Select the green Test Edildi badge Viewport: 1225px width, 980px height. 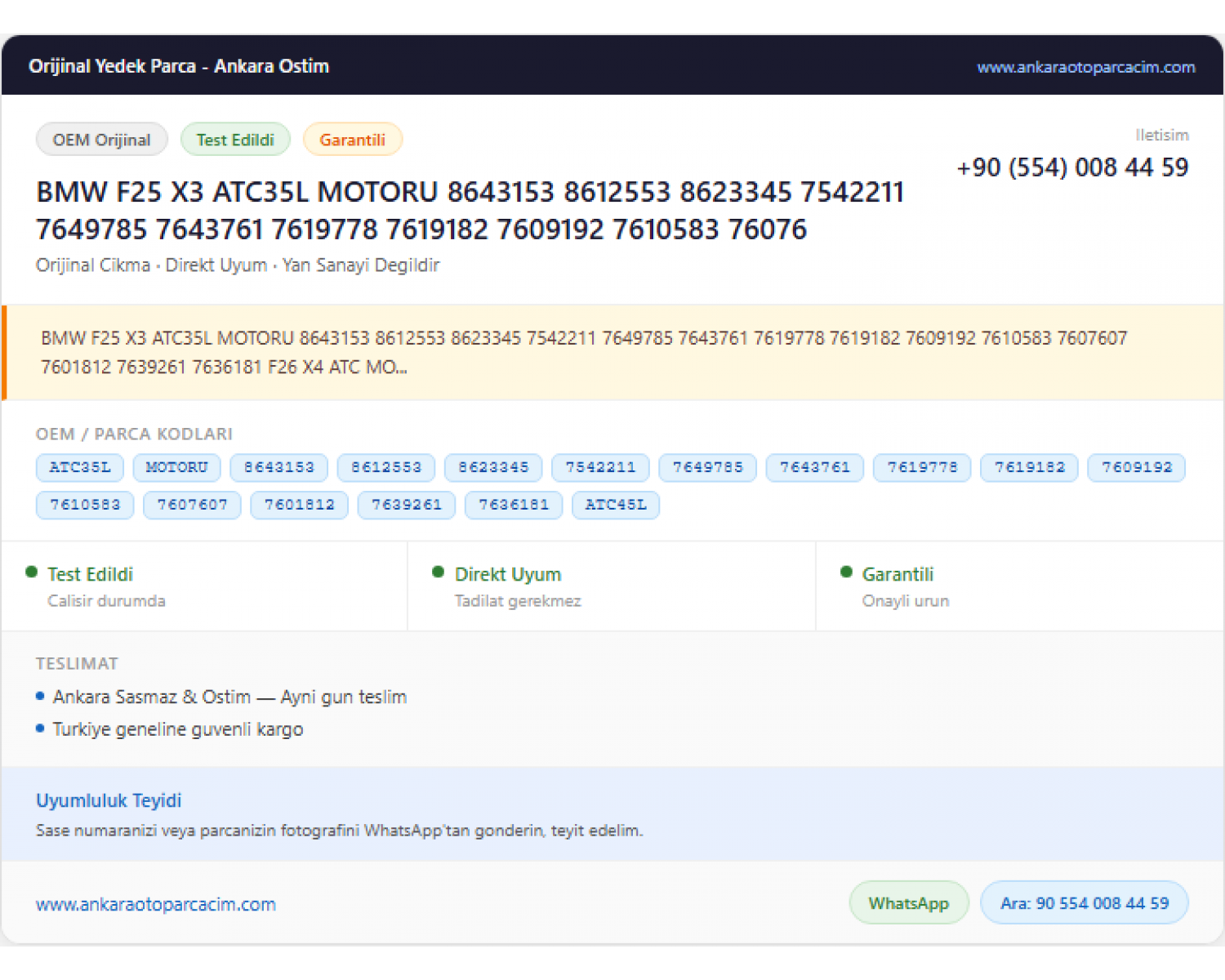point(235,140)
